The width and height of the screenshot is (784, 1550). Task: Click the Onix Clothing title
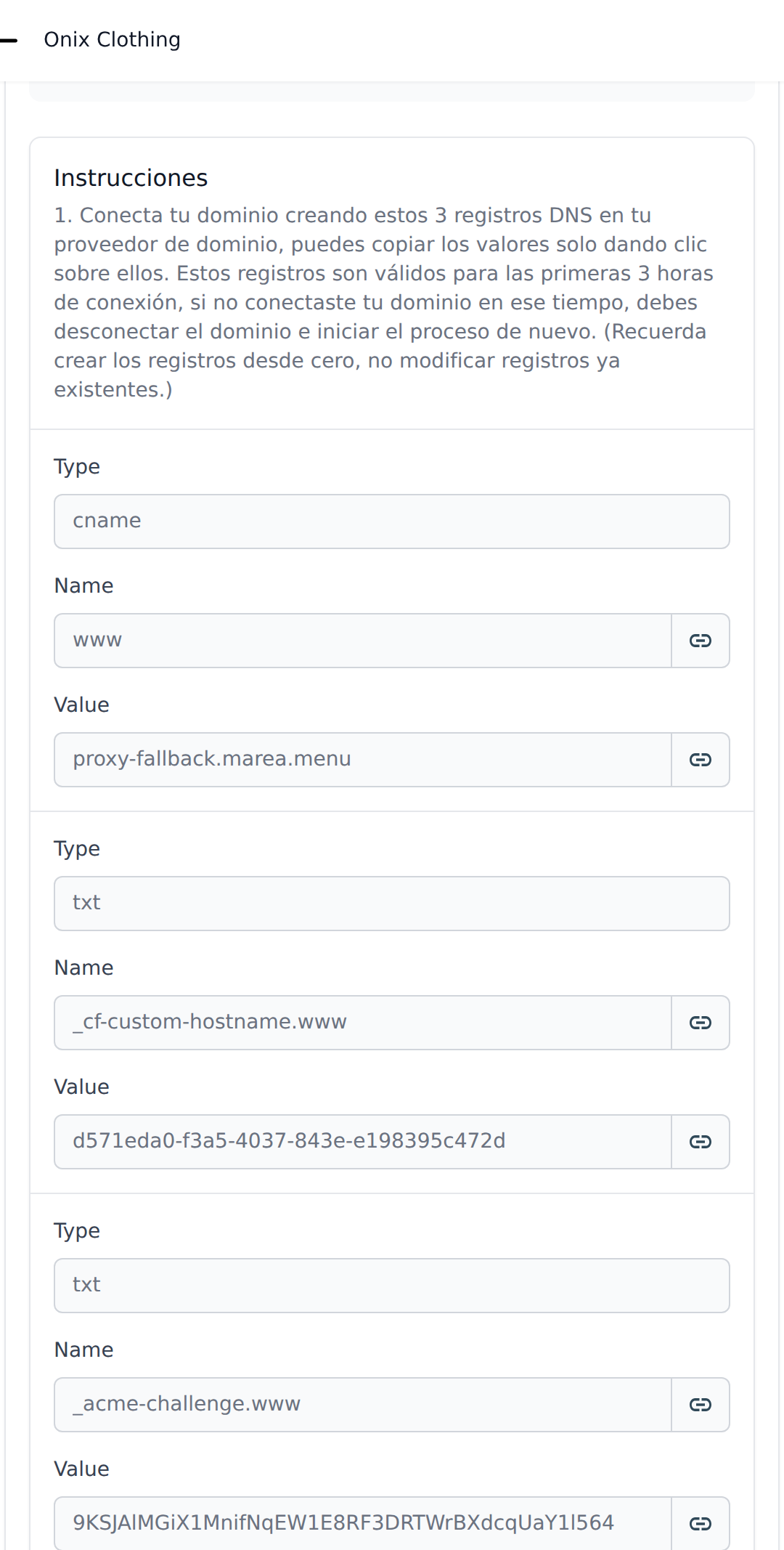(x=112, y=40)
